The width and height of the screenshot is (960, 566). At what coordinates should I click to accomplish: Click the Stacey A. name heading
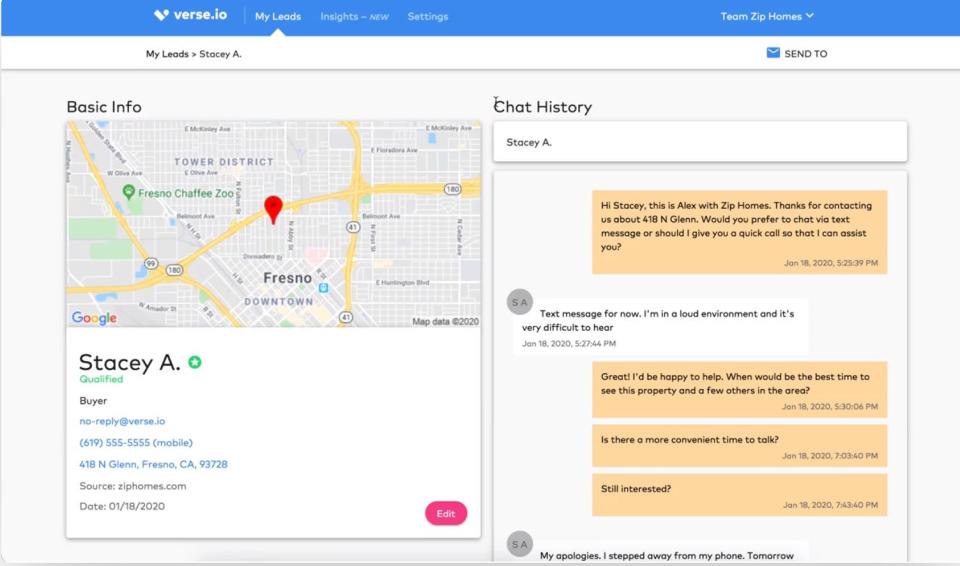point(130,362)
